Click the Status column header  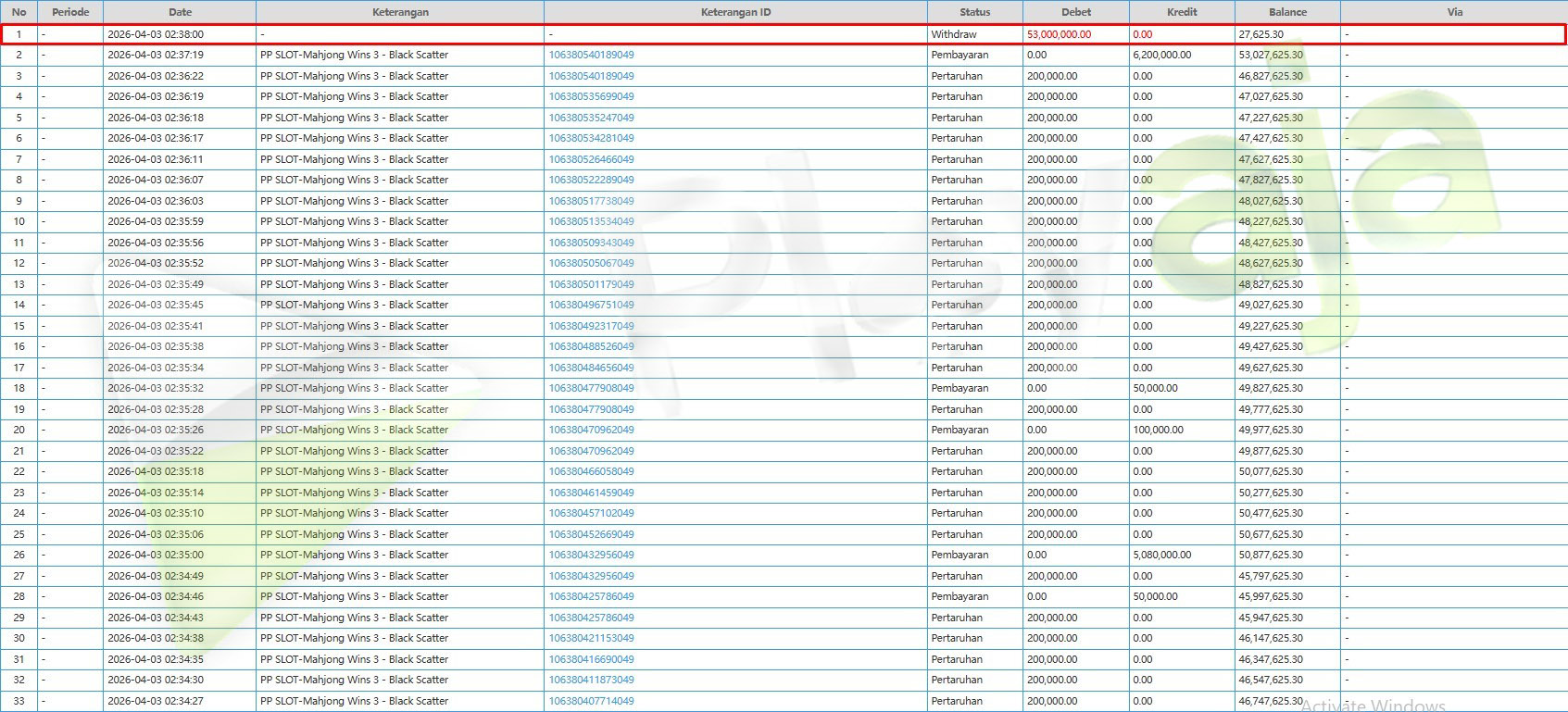tap(974, 12)
